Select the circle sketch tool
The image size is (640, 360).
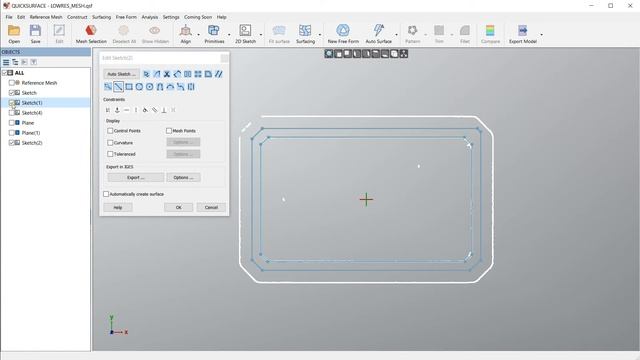pos(139,87)
